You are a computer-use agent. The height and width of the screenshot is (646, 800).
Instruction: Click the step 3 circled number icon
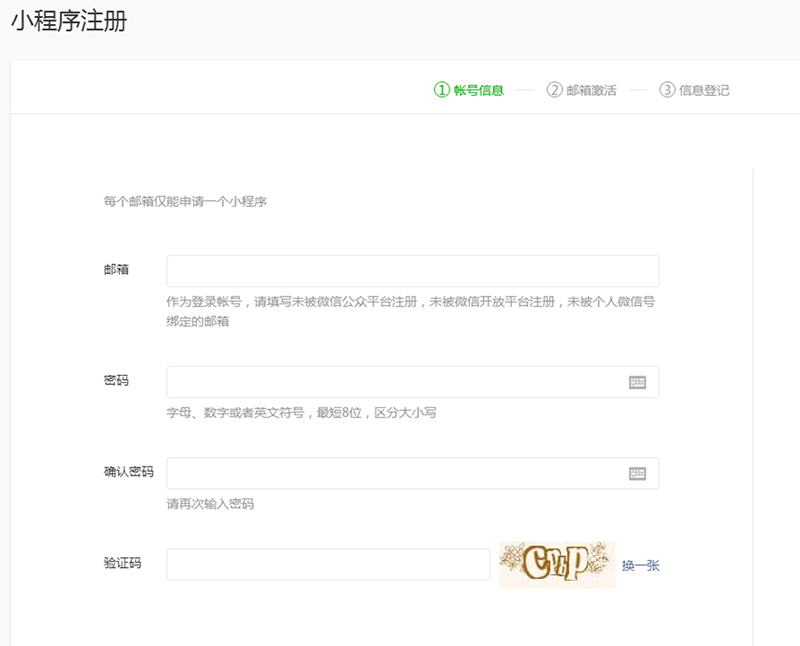[667, 90]
